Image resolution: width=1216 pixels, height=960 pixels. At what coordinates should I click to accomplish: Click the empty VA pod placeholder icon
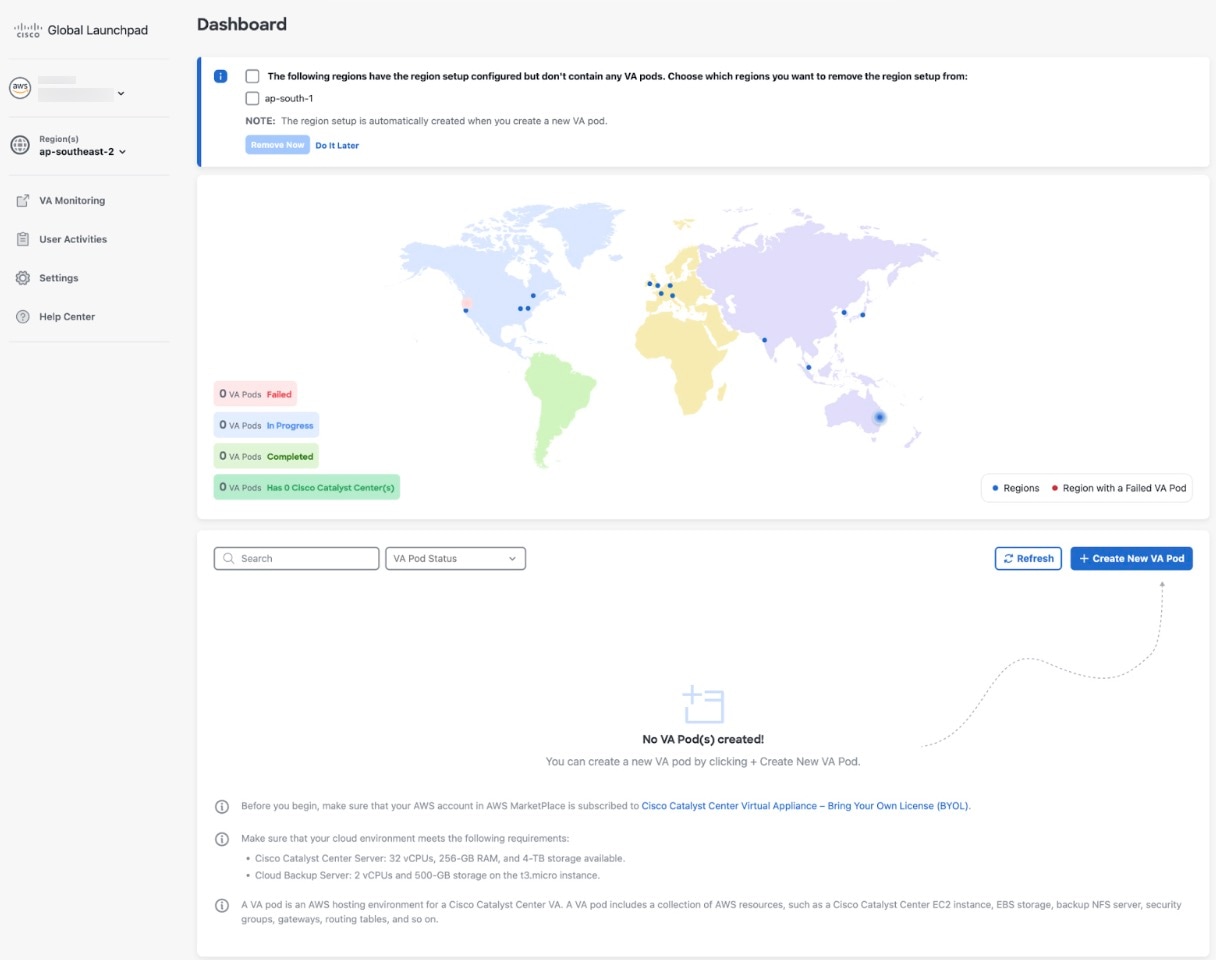pyautogui.click(x=703, y=705)
